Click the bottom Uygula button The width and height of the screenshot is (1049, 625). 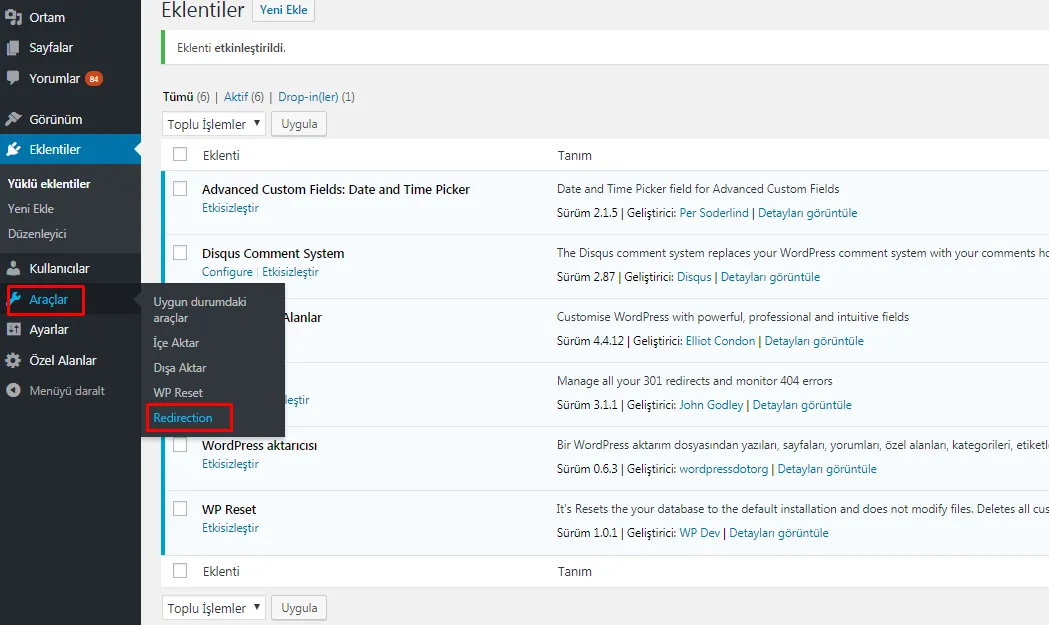click(x=299, y=608)
